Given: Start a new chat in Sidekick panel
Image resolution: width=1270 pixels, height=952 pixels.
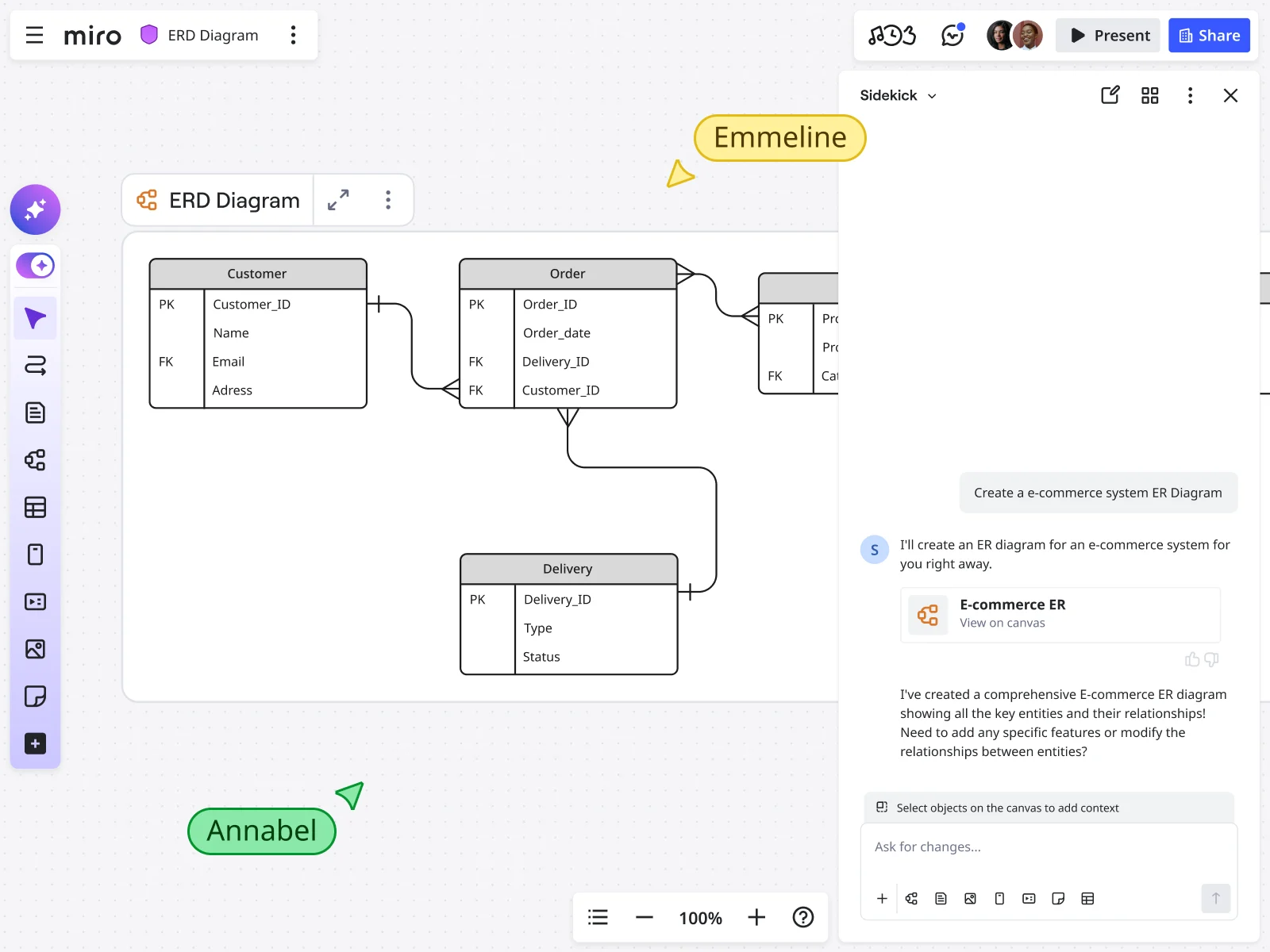Looking at the screenshot, I should tap(1110, 95).
